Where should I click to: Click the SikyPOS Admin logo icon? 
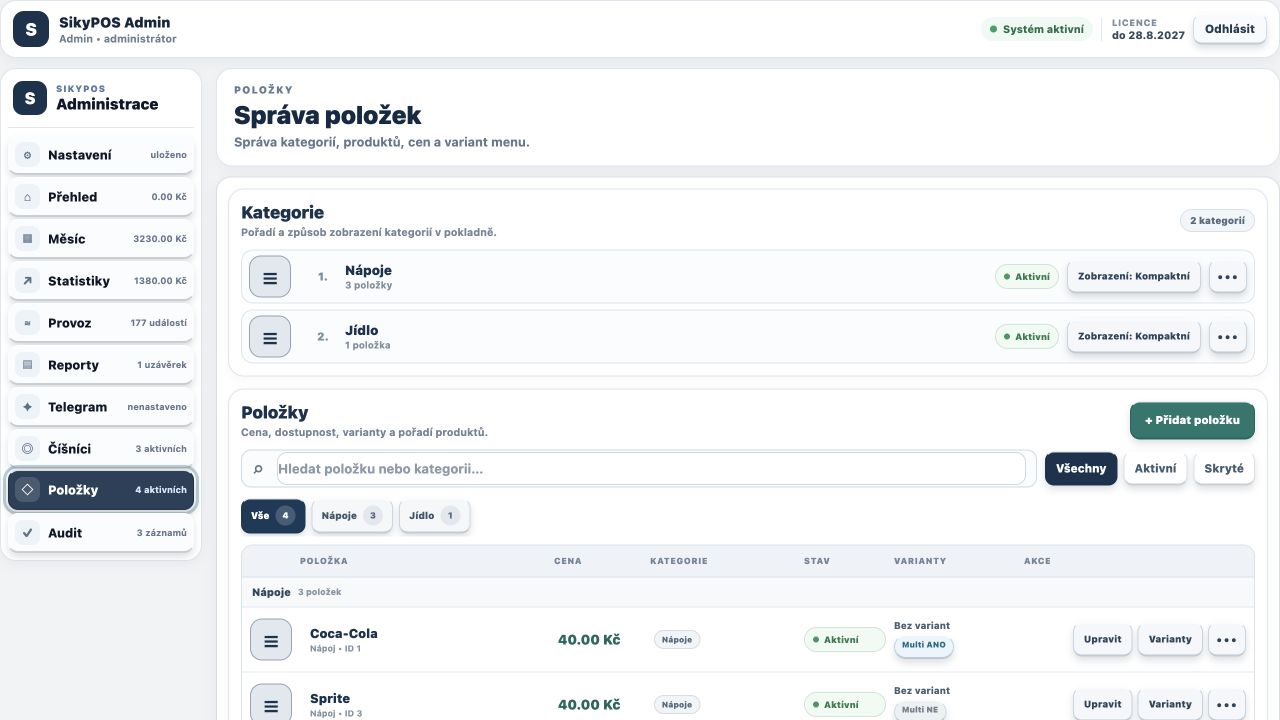tap(30, 29)
